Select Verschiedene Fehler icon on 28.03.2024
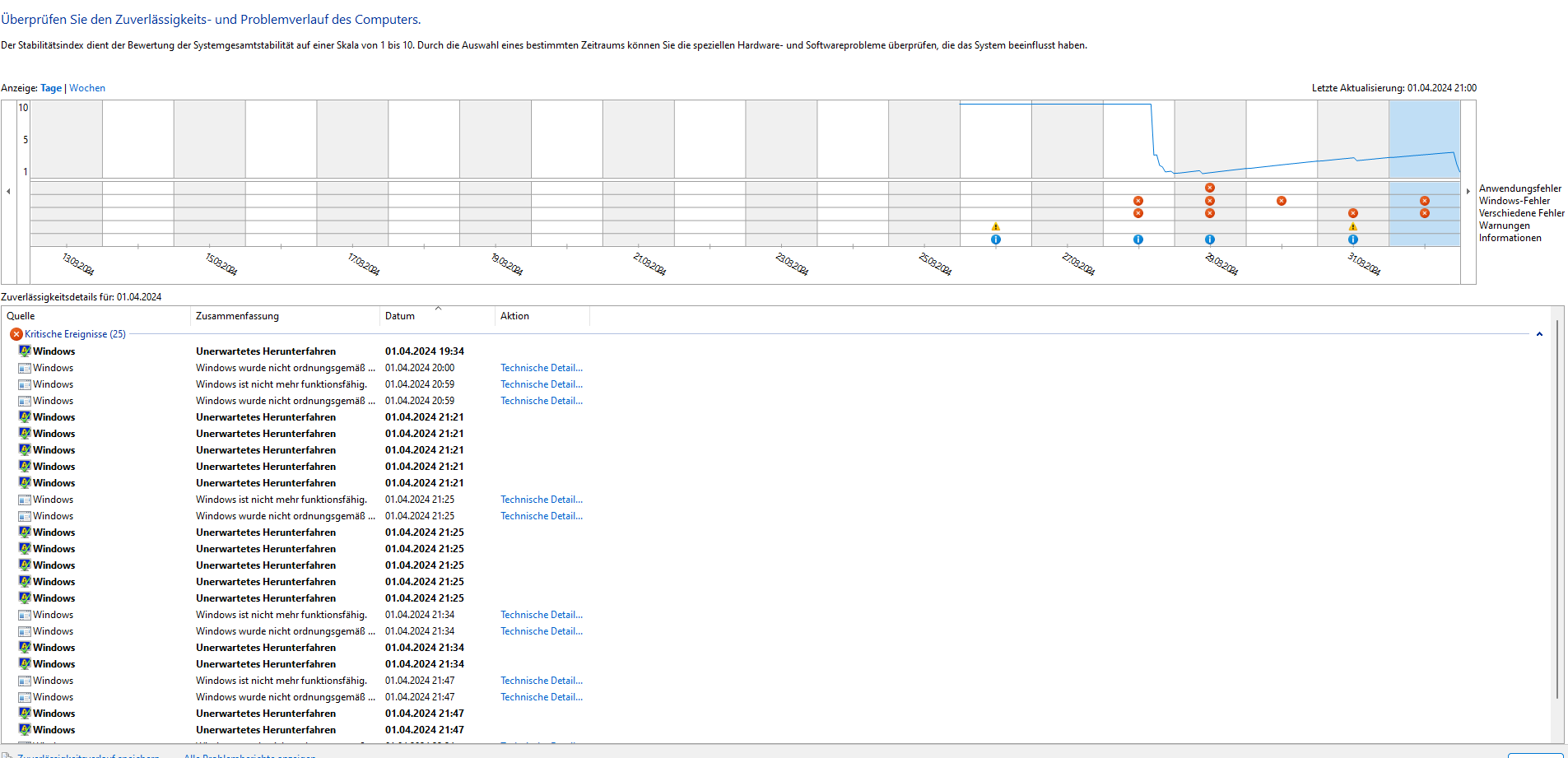The width and height of the screenshot is (1568, 758). [x=1138, y=213]
